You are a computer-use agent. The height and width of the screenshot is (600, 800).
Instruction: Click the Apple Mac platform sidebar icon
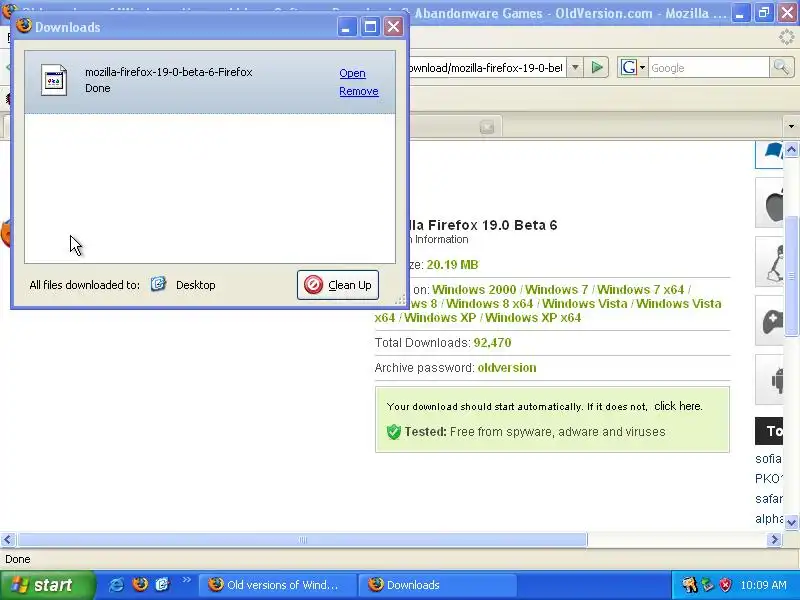[x=770, y=203]
